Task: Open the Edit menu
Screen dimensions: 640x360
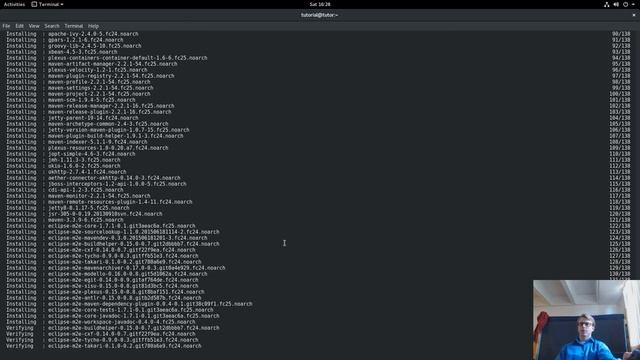Action: tap(19, 26)
